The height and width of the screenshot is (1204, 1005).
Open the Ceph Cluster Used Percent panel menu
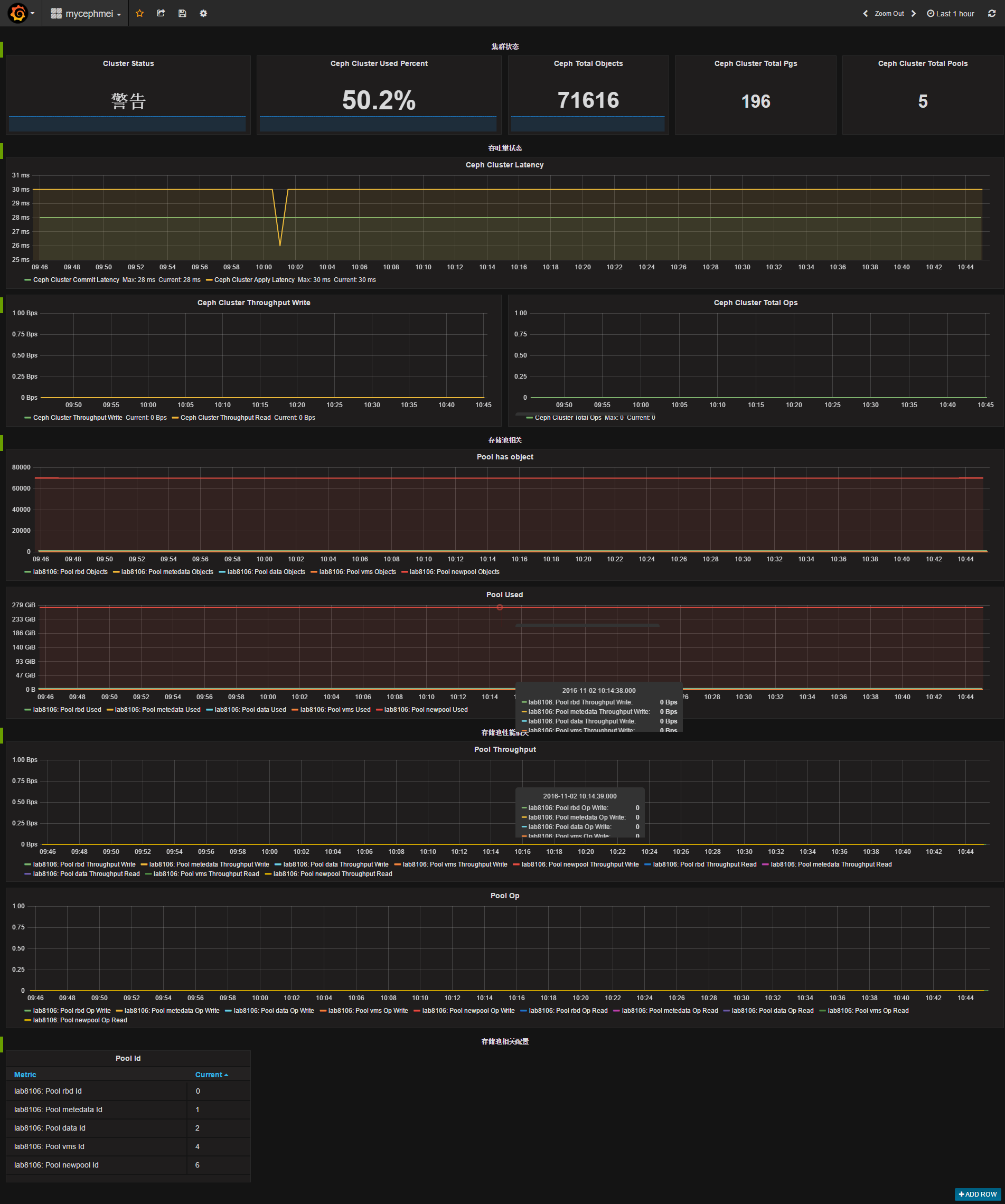point(379,64)
